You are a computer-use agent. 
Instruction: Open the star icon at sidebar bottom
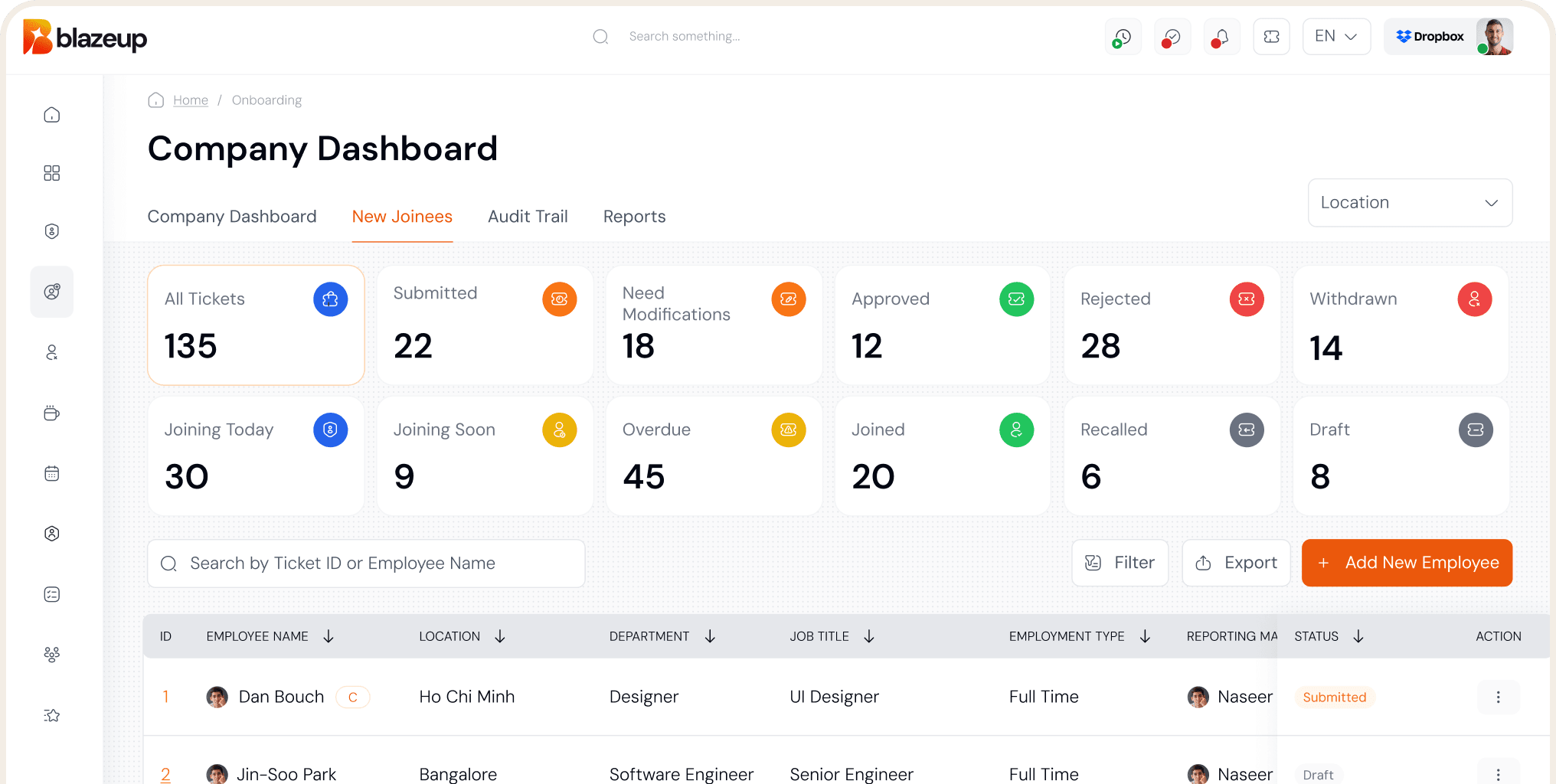[52, 715]
